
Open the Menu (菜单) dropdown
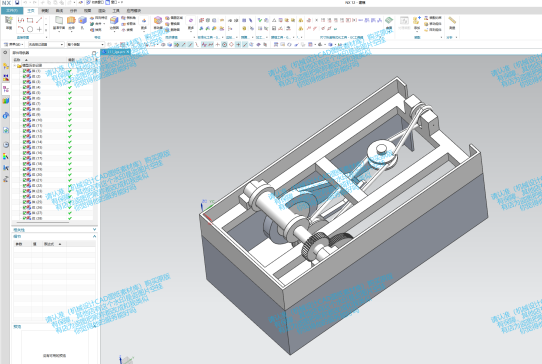click(x=13, y=44)
